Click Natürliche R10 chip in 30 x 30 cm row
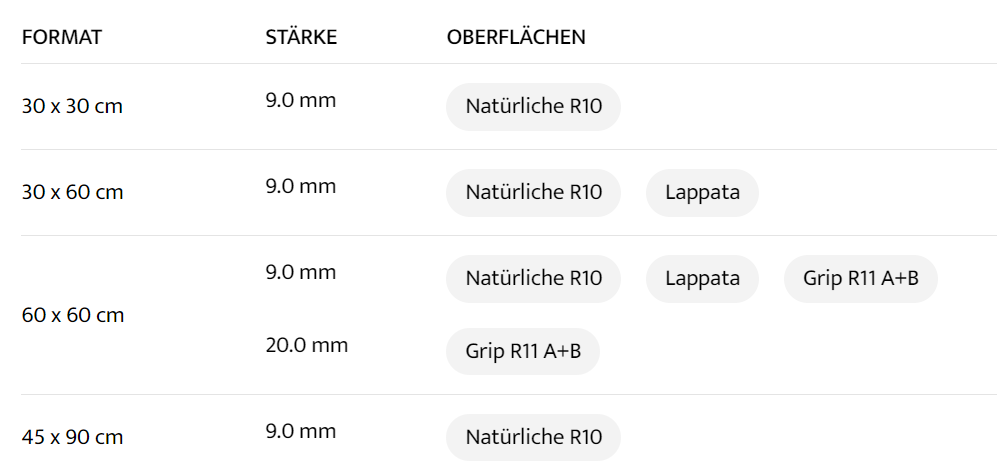The image size is (997, 470). click(x=533, y=107)
